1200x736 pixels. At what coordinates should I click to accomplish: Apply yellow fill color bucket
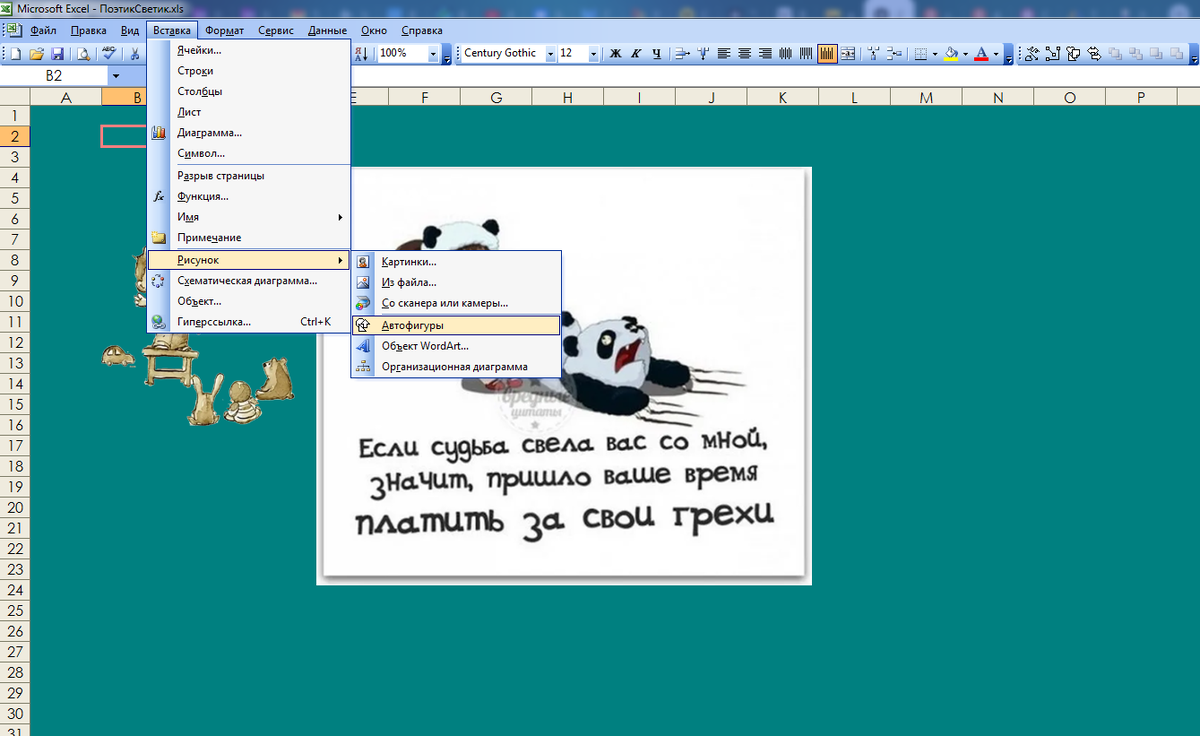click(951, 53)
